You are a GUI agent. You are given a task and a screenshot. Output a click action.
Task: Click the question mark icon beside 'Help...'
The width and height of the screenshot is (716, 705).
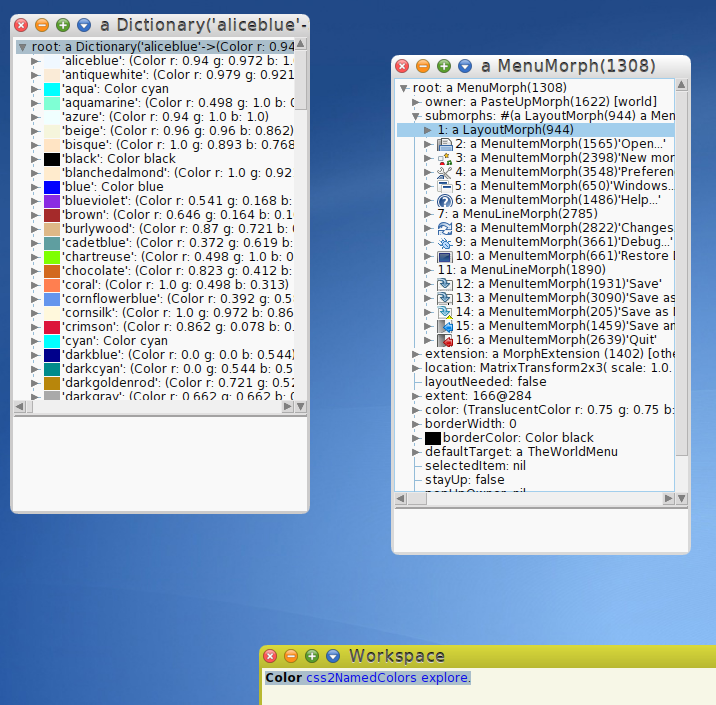pos(445,200)
